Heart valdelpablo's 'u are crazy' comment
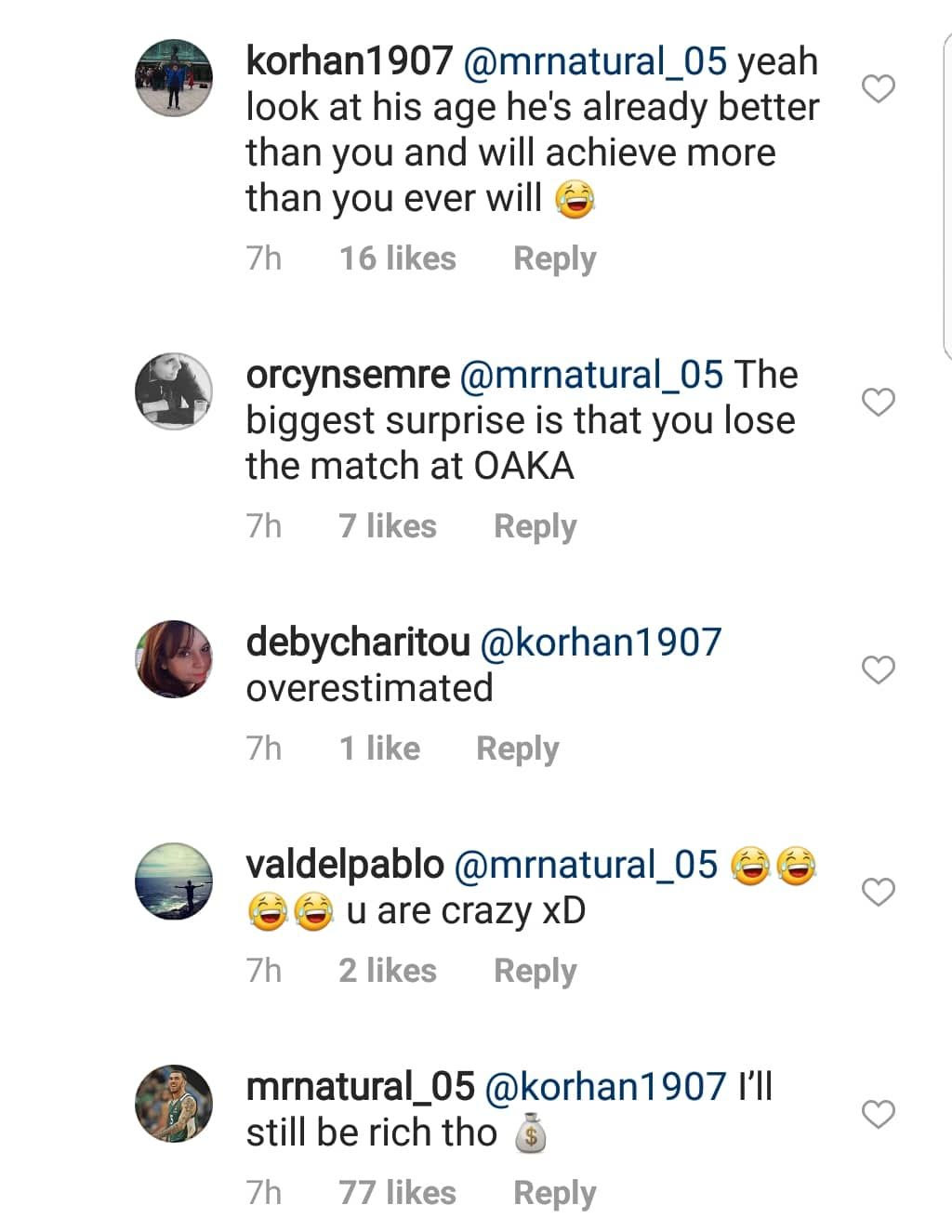The image size is (952, 1232). tap(879, 892)
